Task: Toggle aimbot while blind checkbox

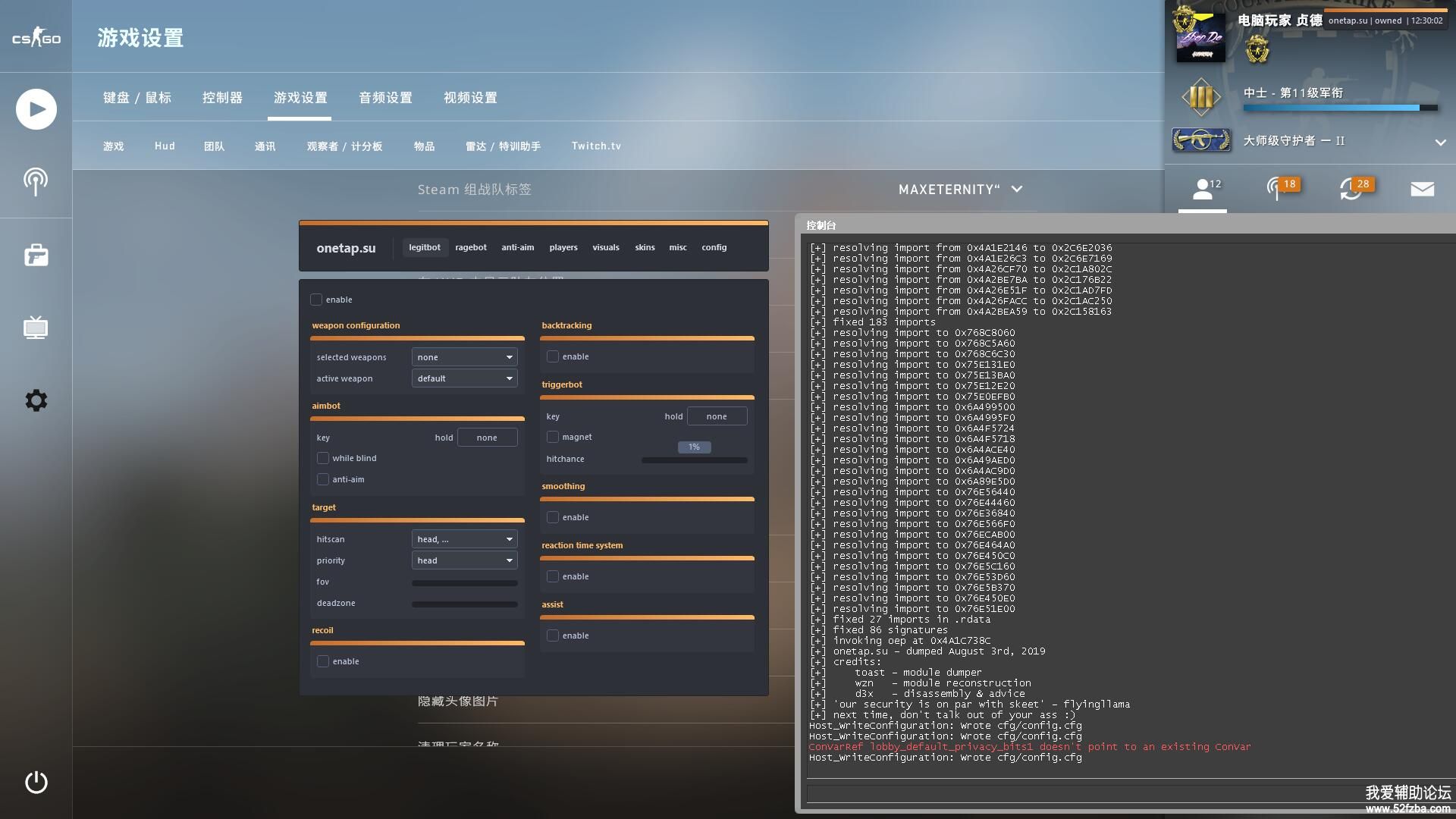Action: point(323,458)
